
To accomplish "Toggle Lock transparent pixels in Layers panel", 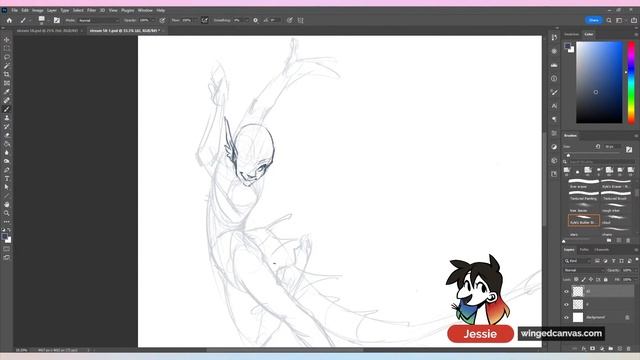I will (x=576, y=280).
